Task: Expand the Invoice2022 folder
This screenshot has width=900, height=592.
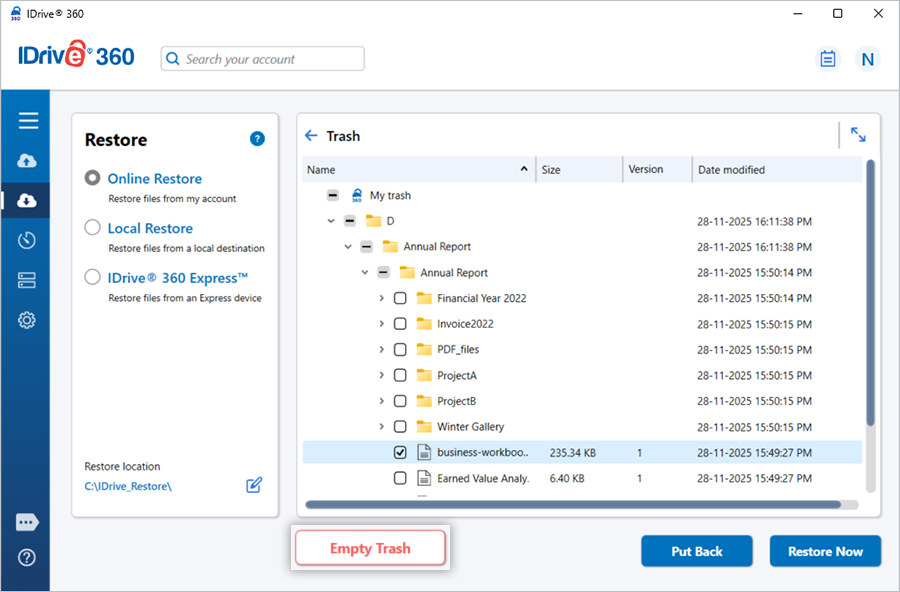Action: (381, 324)
